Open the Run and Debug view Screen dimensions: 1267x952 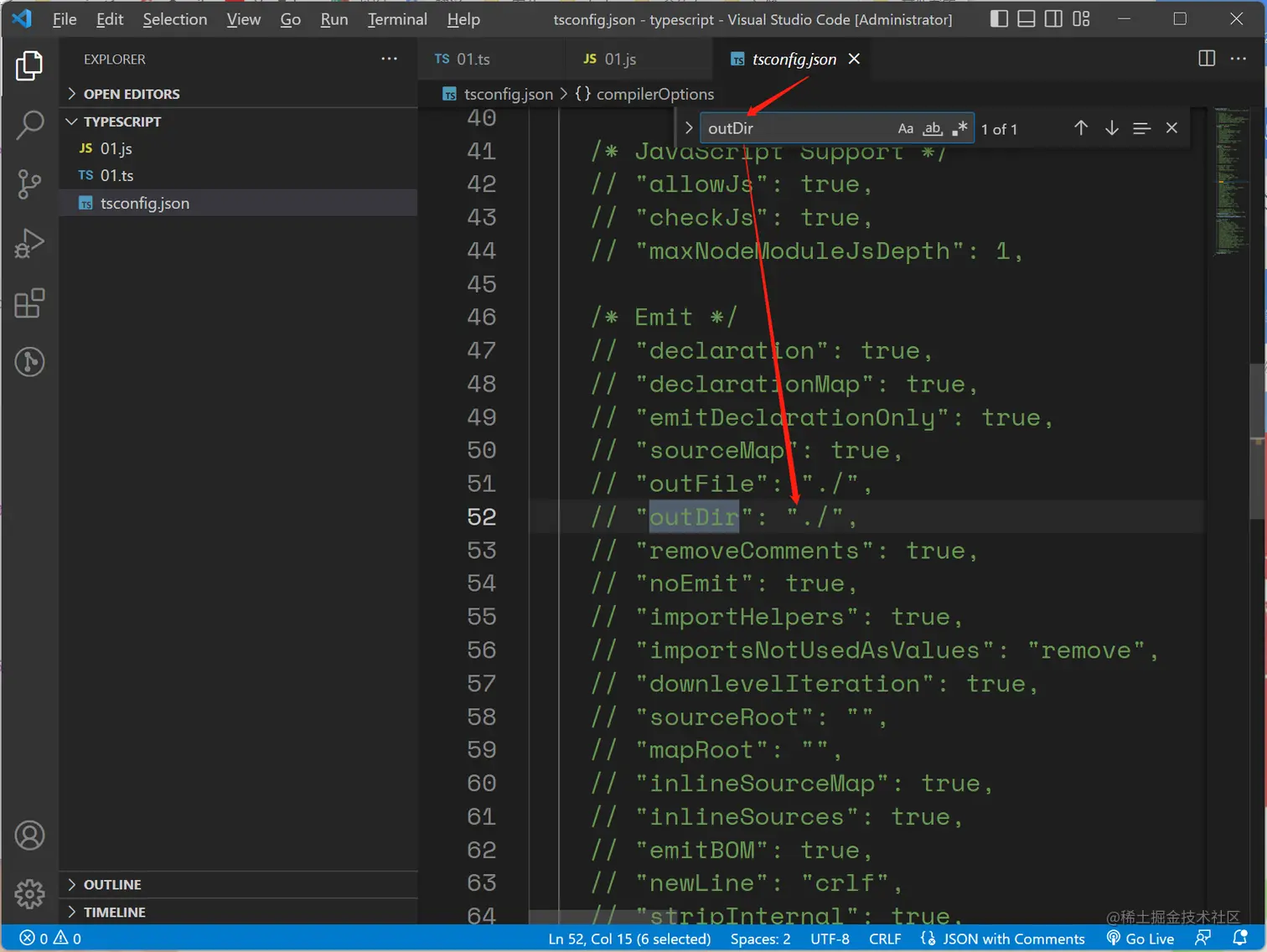click(29, 244)
